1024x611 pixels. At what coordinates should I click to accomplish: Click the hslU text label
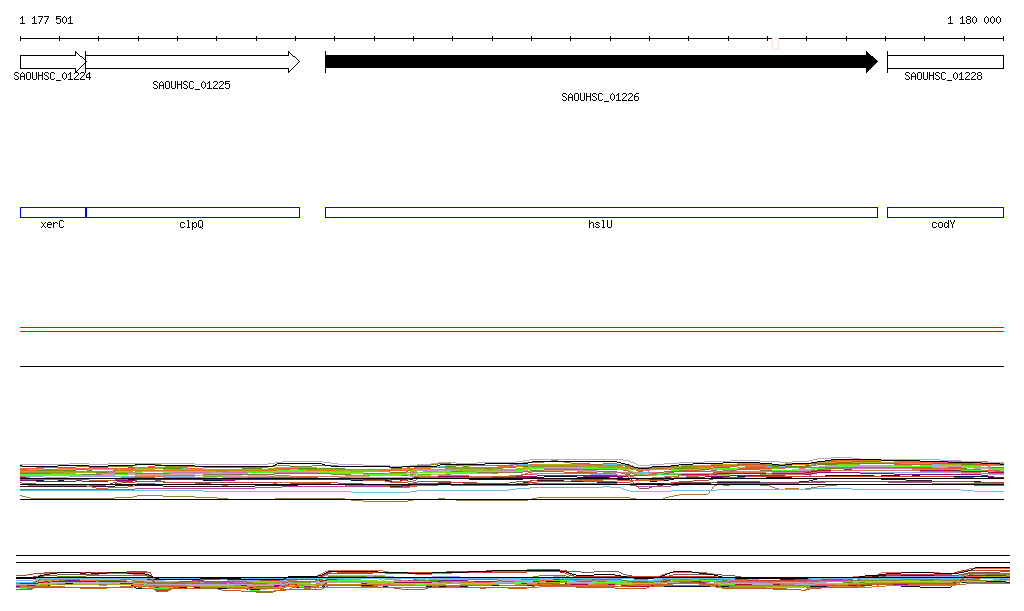click(600, 225)
